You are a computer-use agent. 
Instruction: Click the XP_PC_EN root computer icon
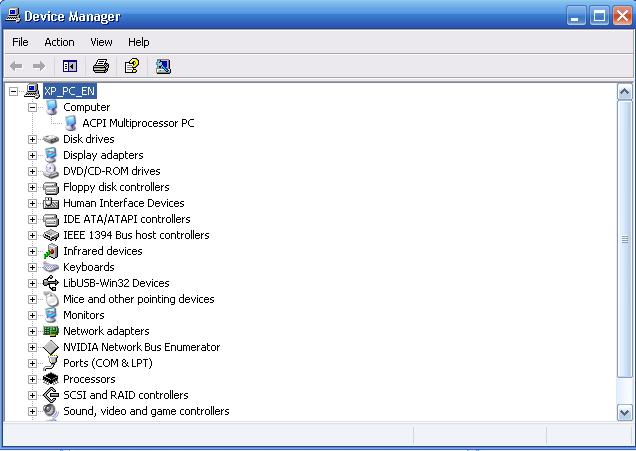tap(32, 91)
